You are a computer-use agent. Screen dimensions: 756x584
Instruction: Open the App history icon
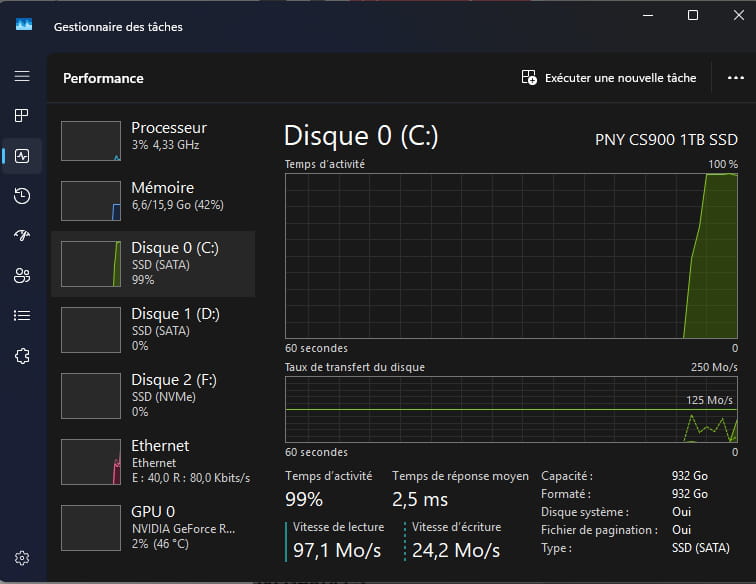[22, 196]
